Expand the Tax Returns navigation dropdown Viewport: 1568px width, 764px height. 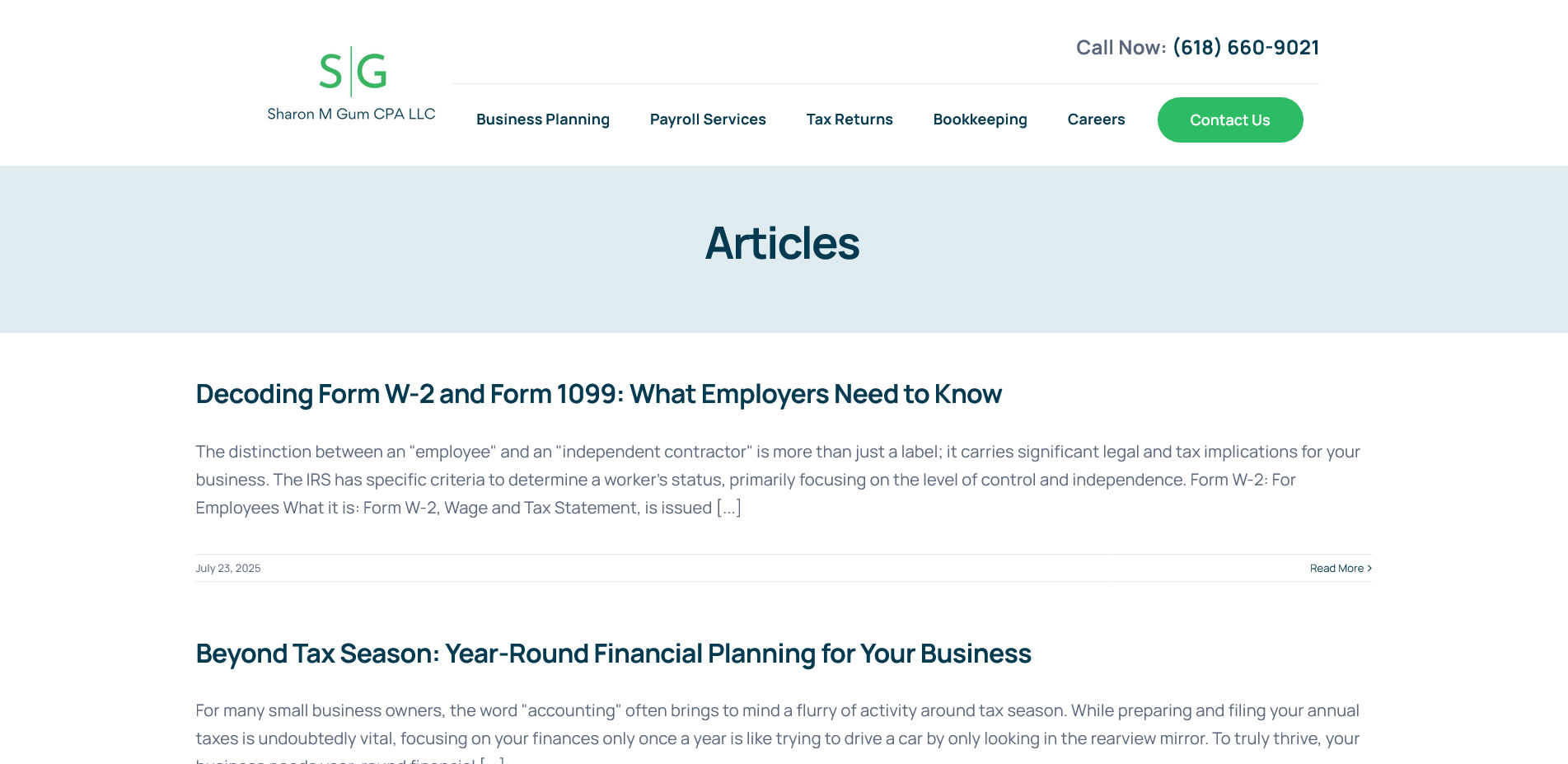pyautogui.click(x=849, y=120)
